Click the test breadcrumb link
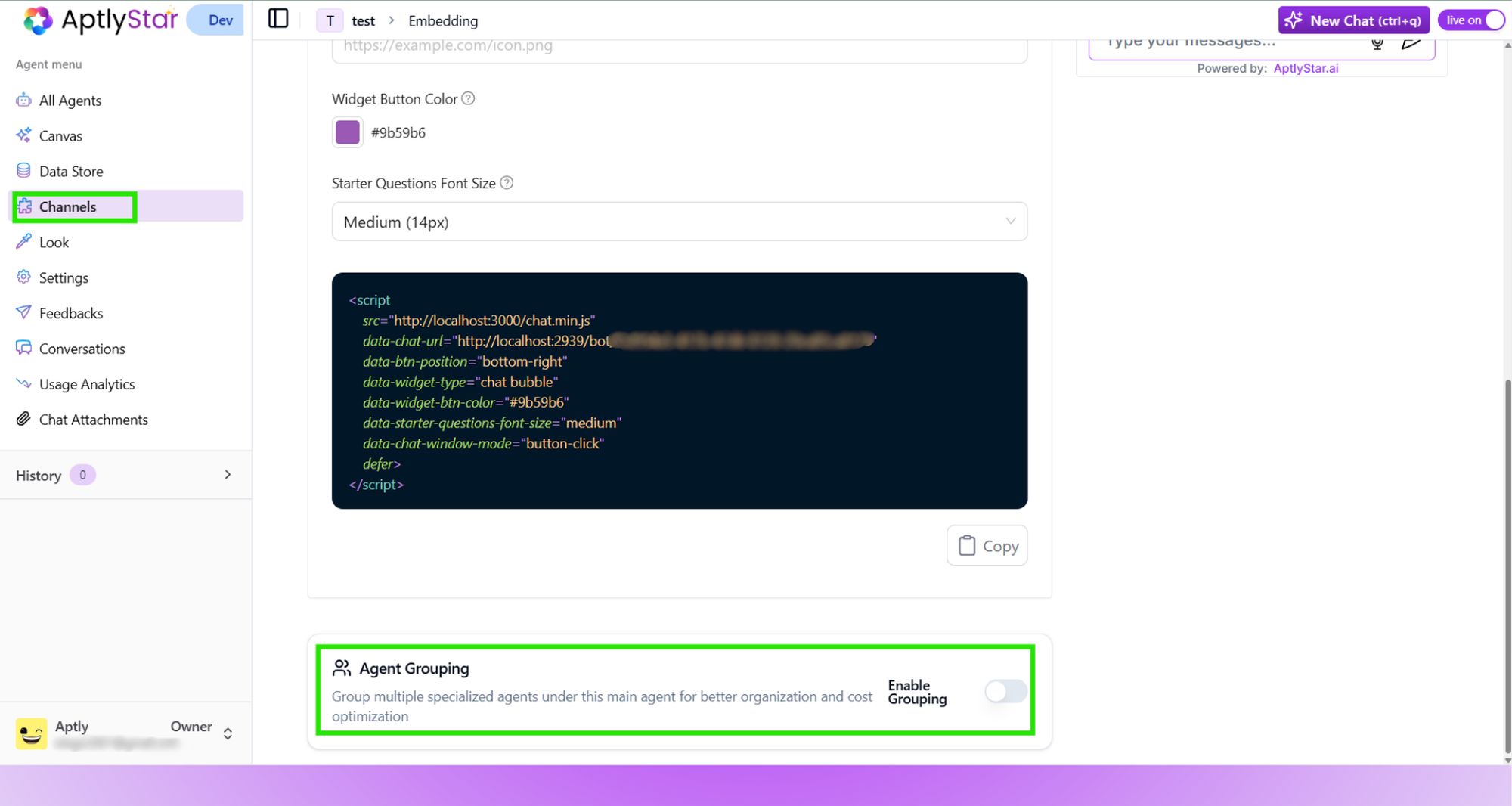 pyautogui.click(x=363, y=21)
